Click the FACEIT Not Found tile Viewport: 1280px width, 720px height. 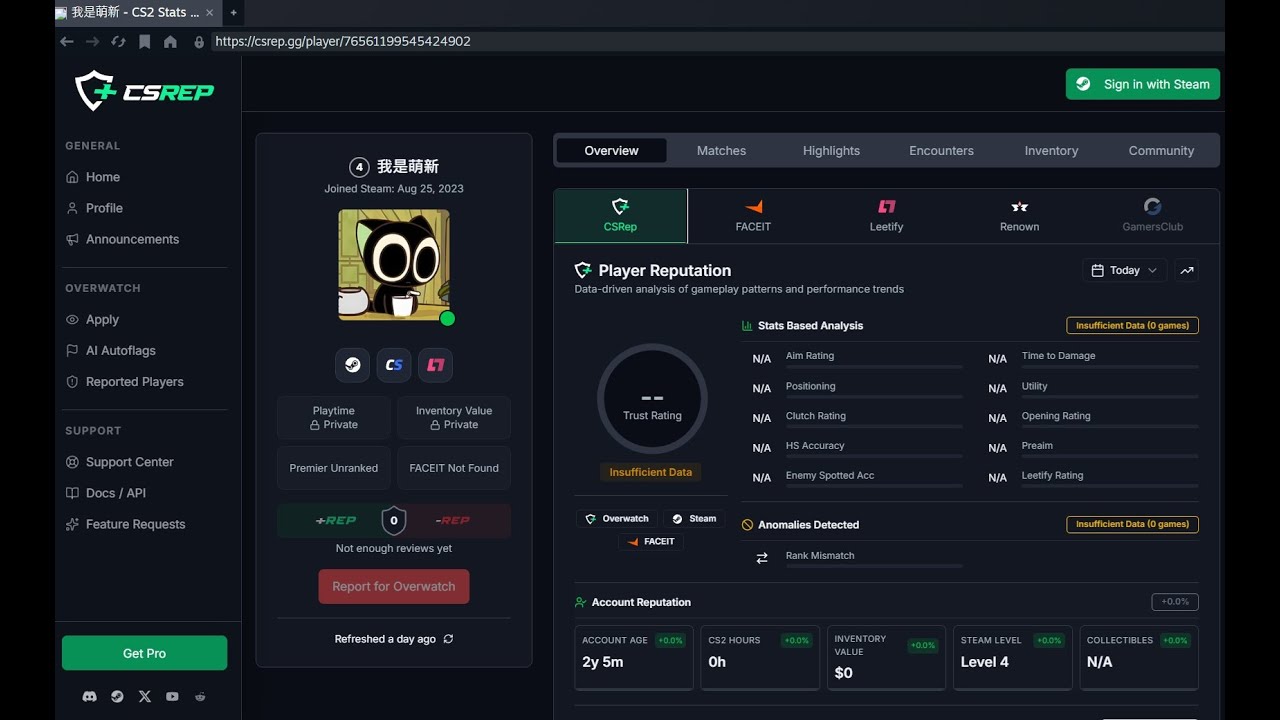click(x=454, y=468)
